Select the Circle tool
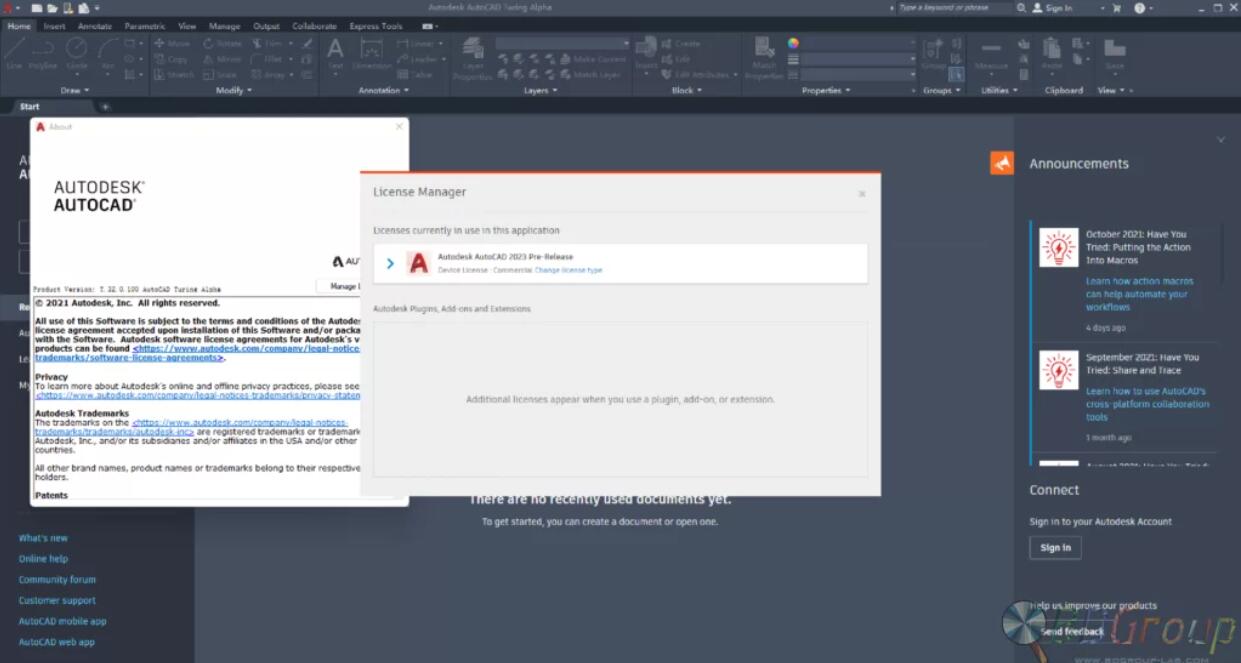The image size is (1241, 663). point(77,55)
